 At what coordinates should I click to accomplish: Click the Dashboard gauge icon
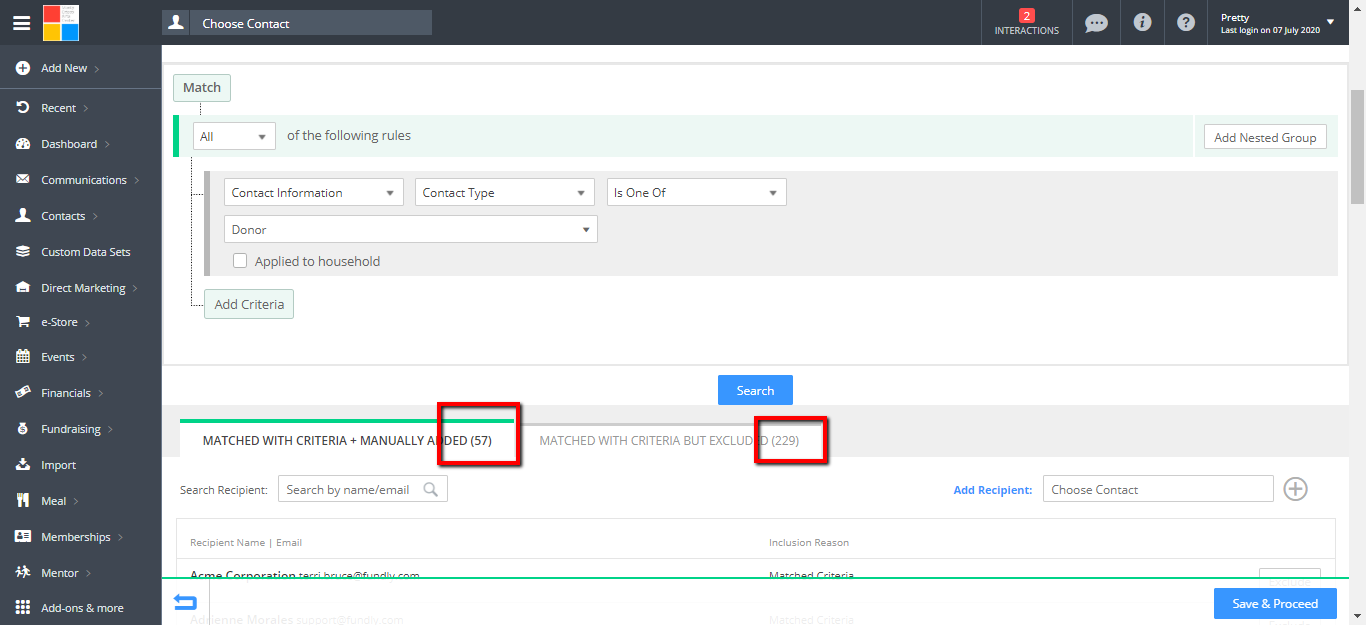click(x=22, y=144)
